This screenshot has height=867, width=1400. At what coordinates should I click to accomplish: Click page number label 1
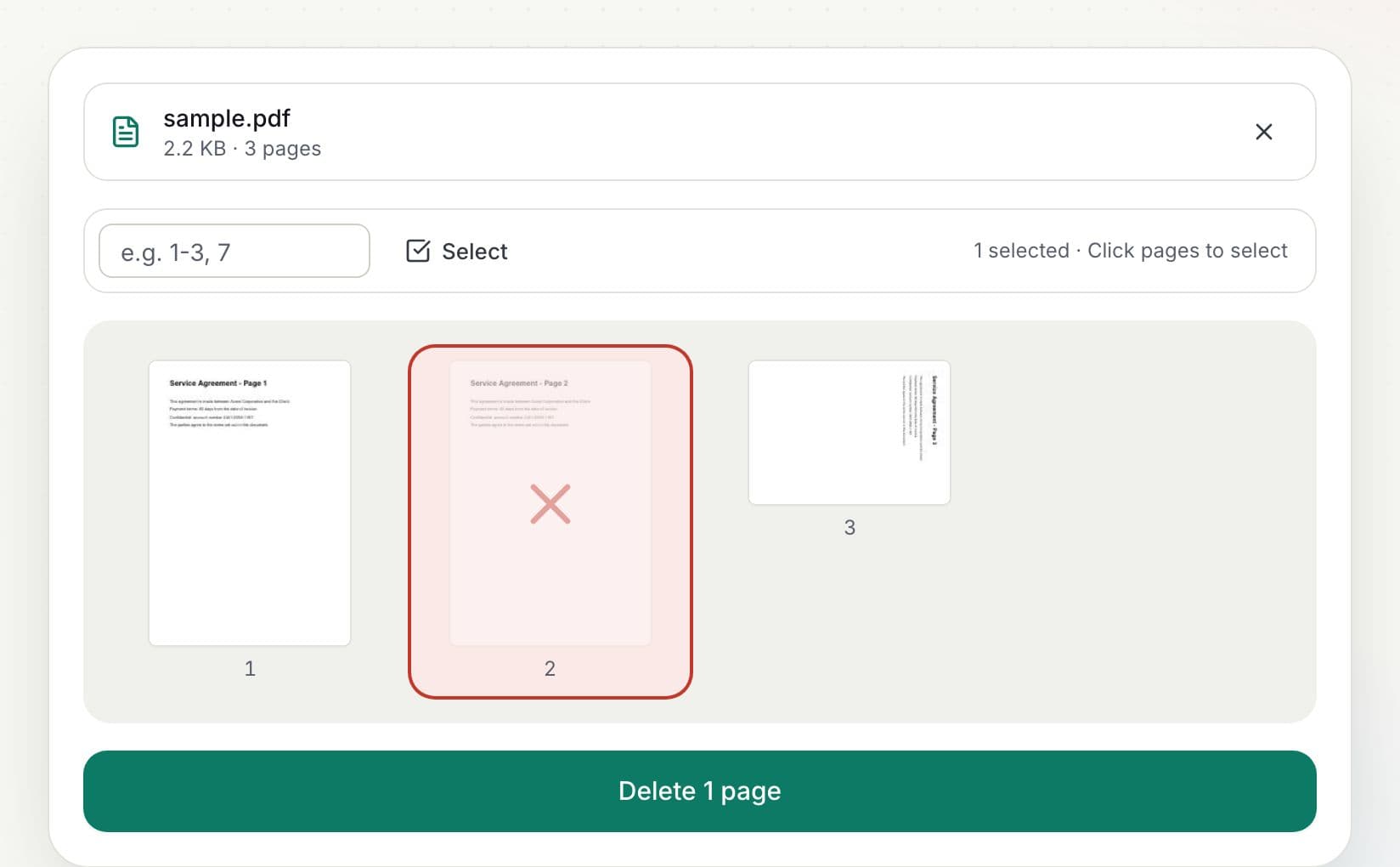250,669
